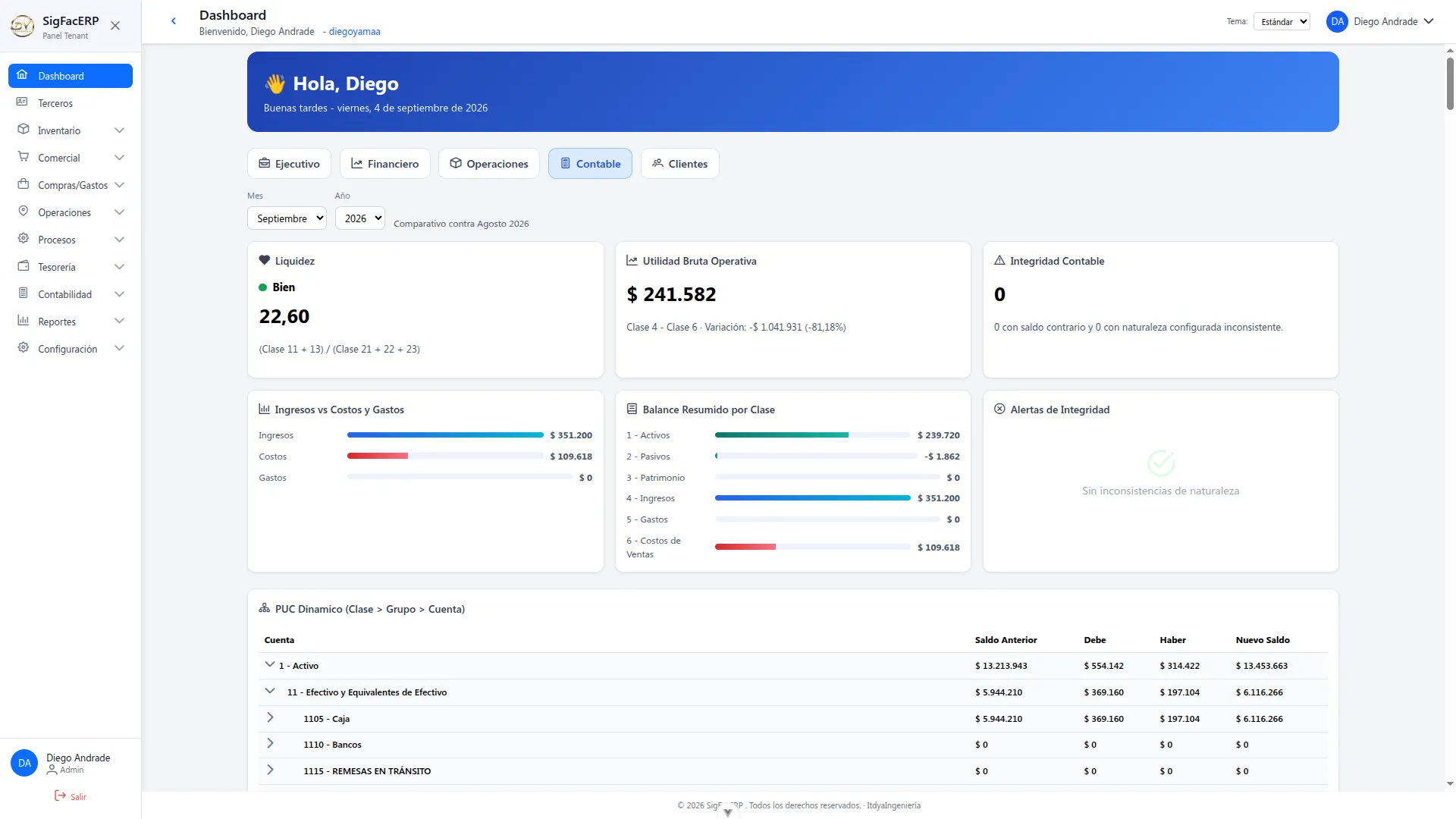Expand the 1115 - REMESAS EN TRÁNSITO row
The height and width of the screenshot is (819, 1456).
pyautogui.click(x=270, y=770)
